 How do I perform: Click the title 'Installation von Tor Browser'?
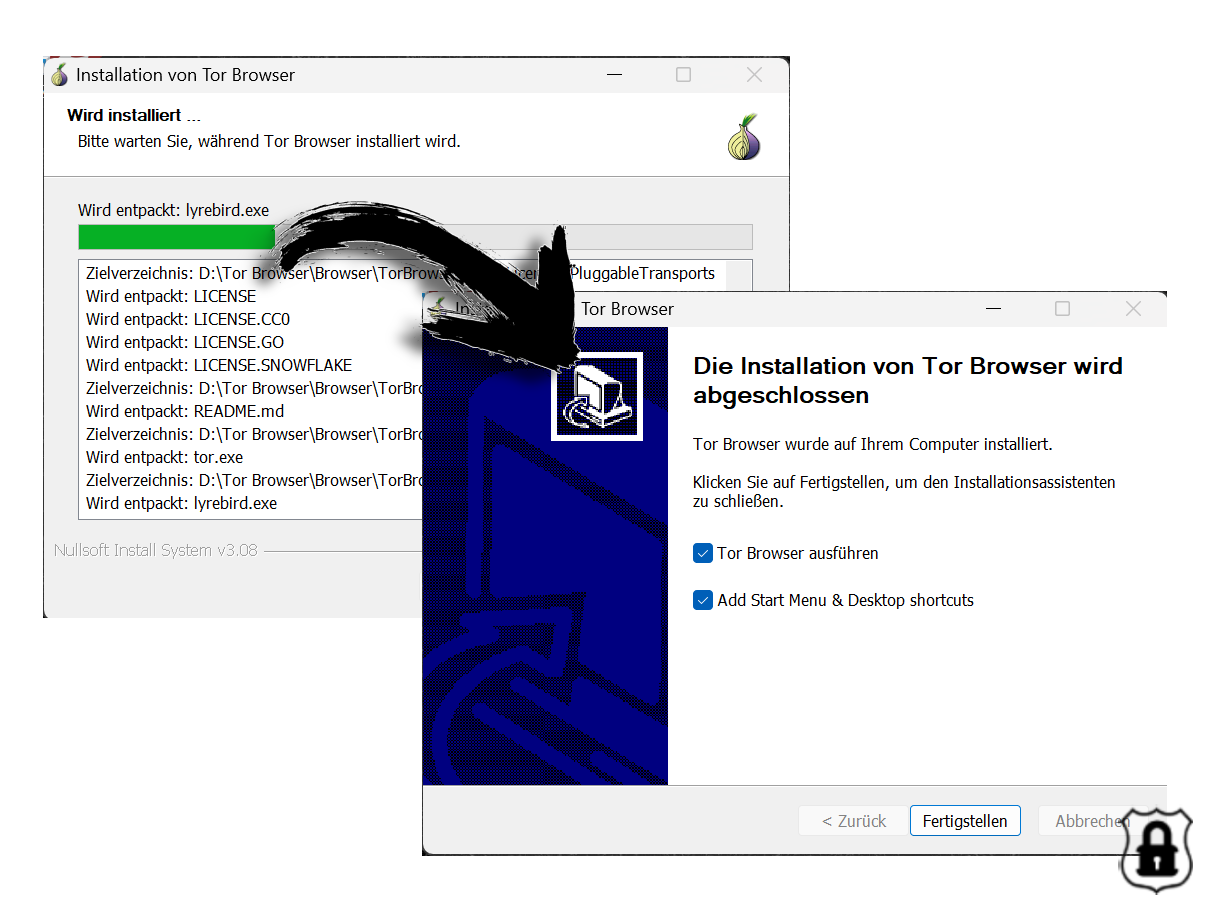(186, 75)
